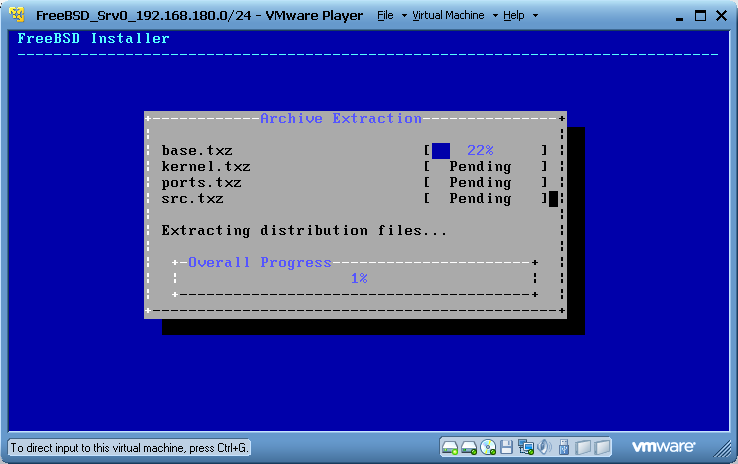This screenshot has width=738, height=464.
Task: Open the Virtual Machine menu
Action: coord(448,16)
